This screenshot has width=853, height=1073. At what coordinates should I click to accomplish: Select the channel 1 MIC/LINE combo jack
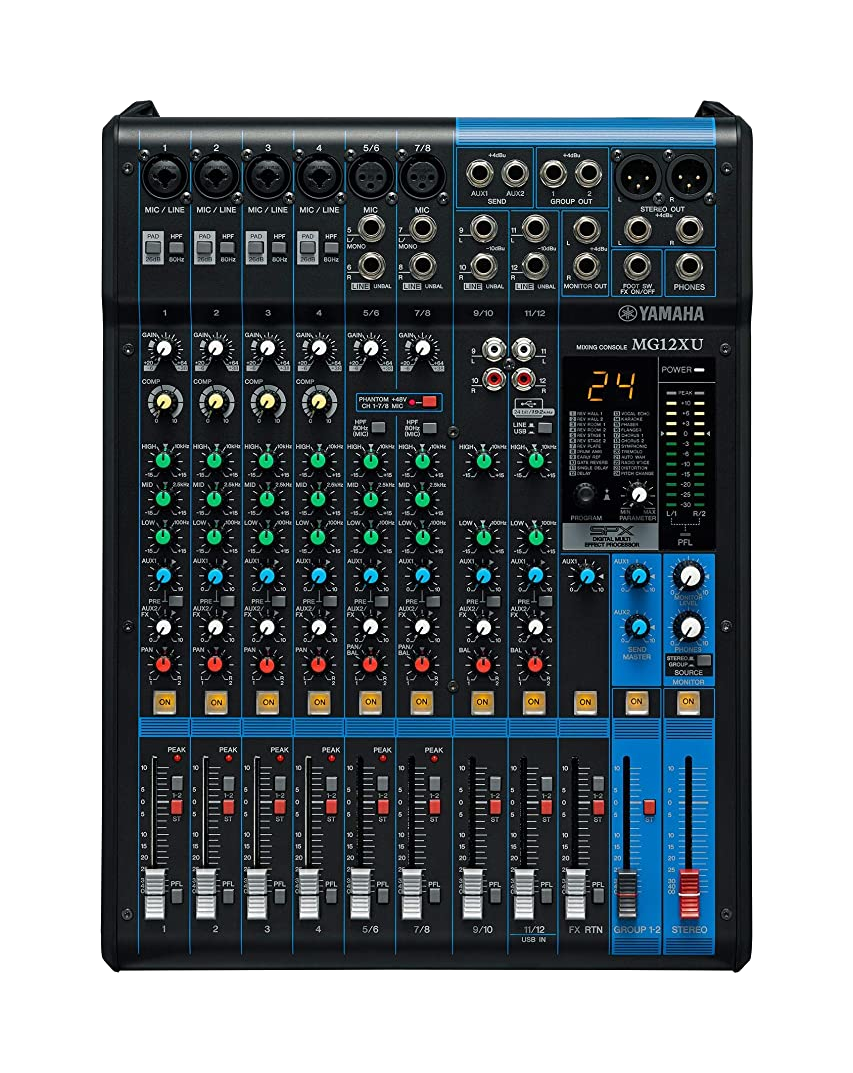pos(164,175)
